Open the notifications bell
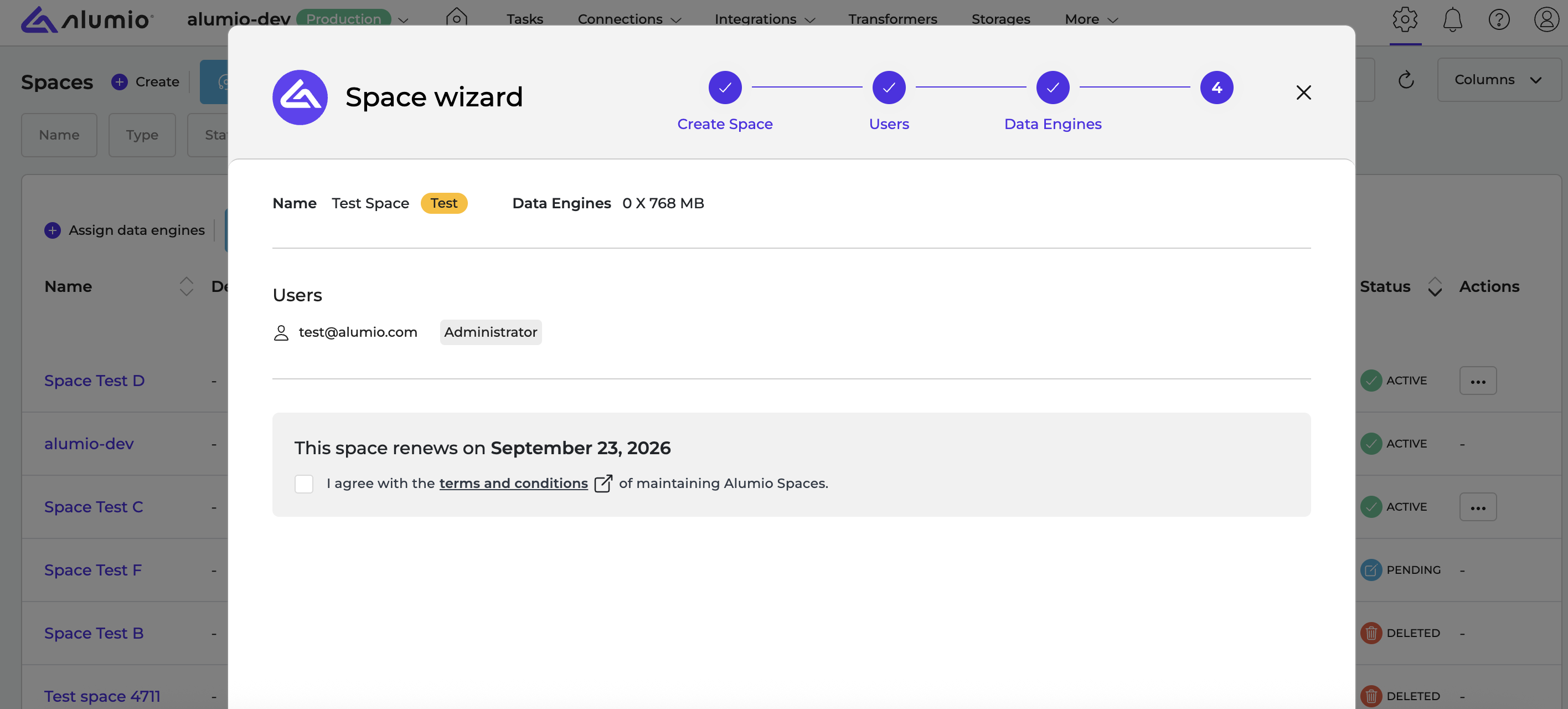The image size is (1568, 709). [x=1452, y=19]
